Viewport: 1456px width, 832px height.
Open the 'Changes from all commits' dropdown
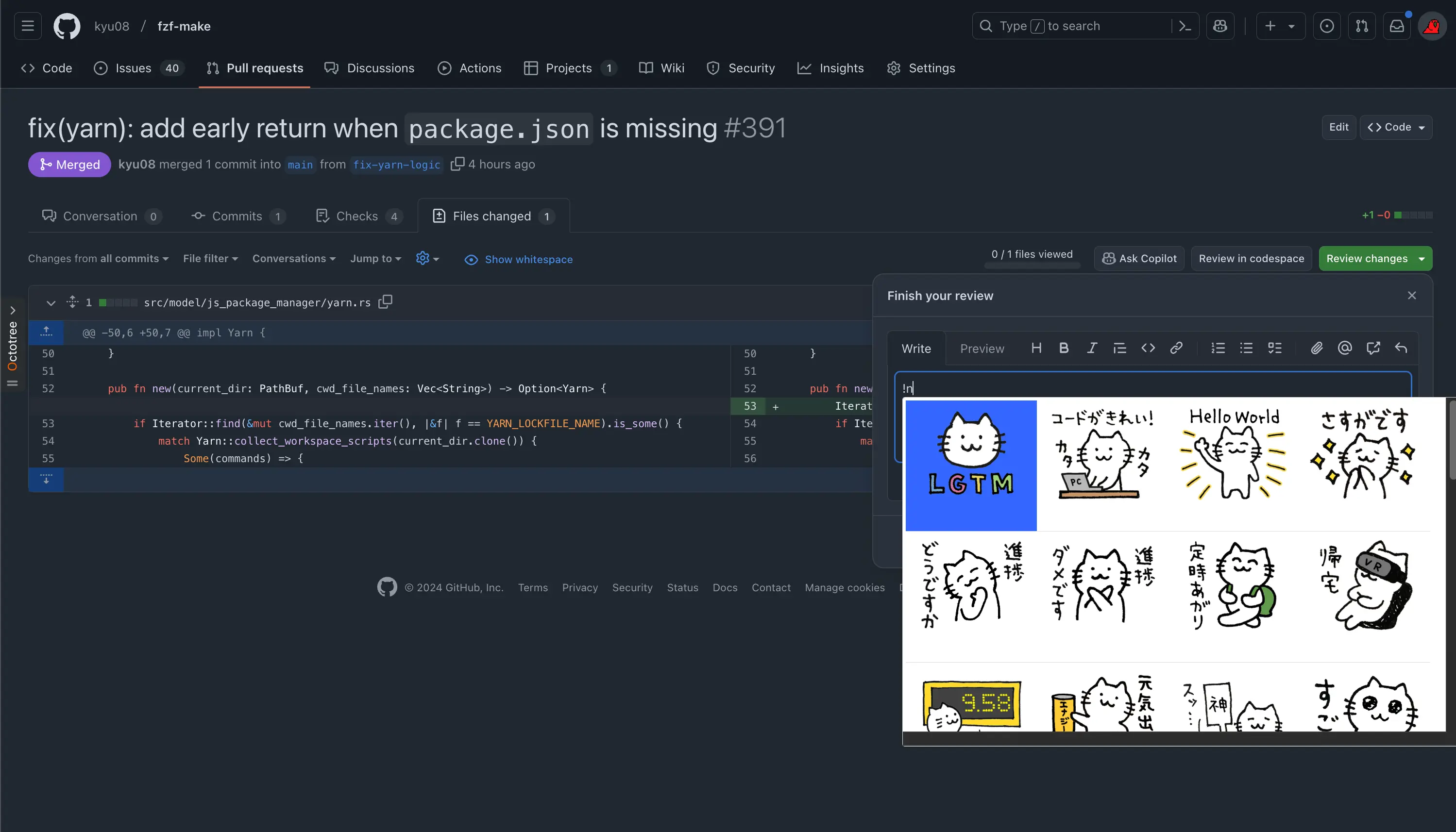99,258
